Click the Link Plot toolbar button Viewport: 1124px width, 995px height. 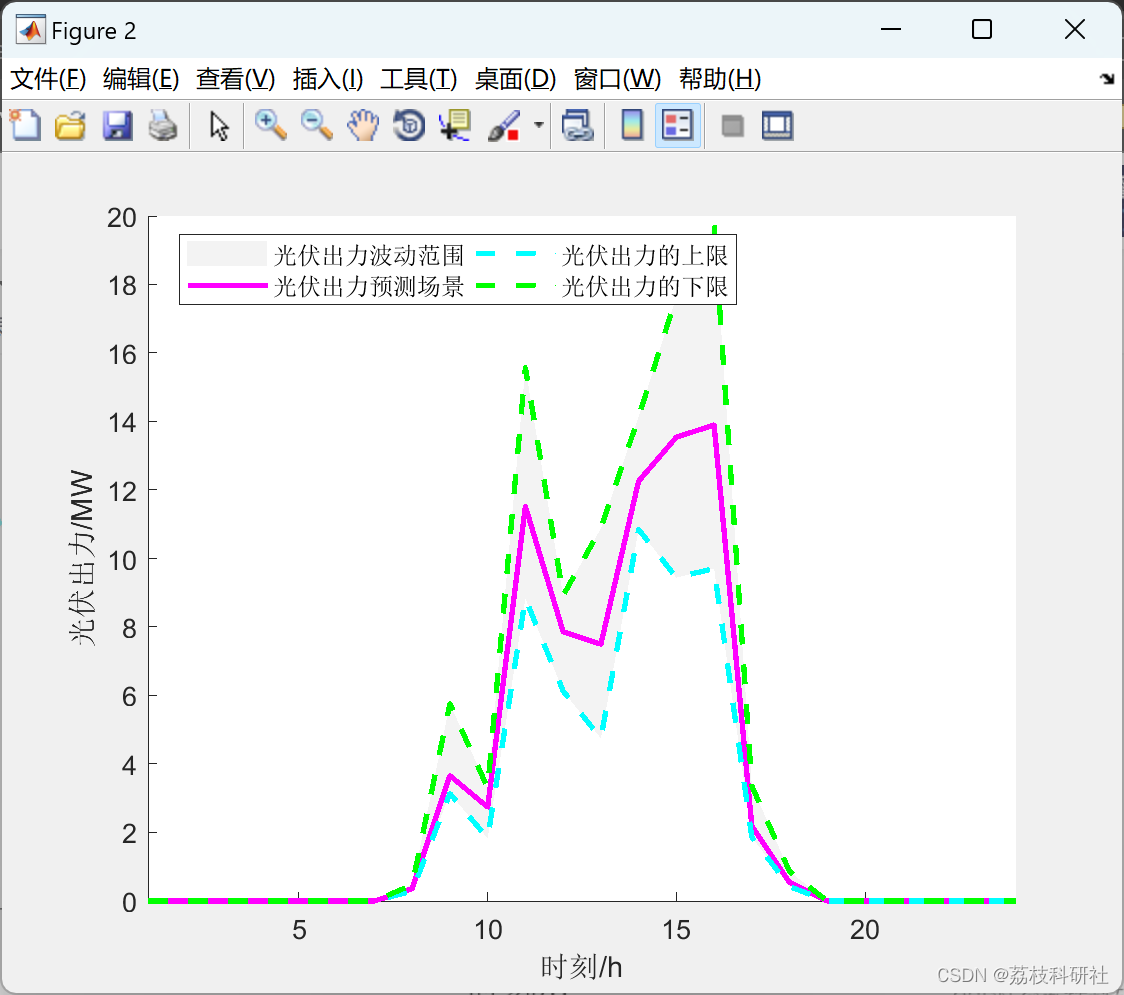577,125
